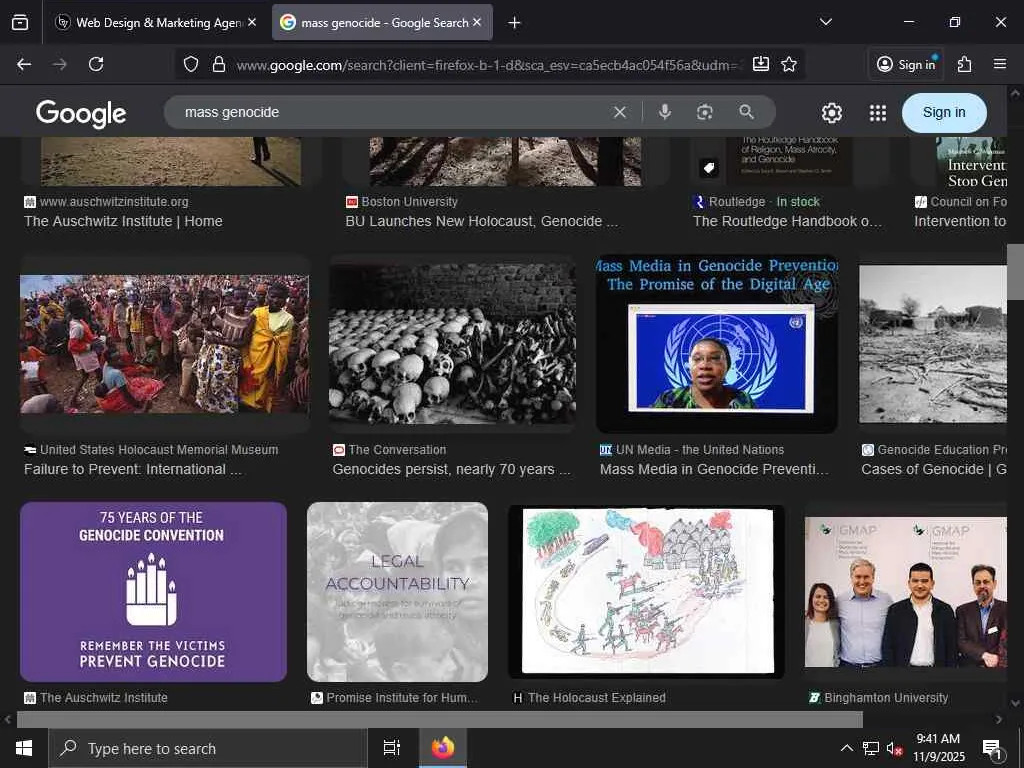The height and width of the screenshot is (768, 1024).
Task: Open Genocides persist, nearly 70 years link
Action: [451, 470]
